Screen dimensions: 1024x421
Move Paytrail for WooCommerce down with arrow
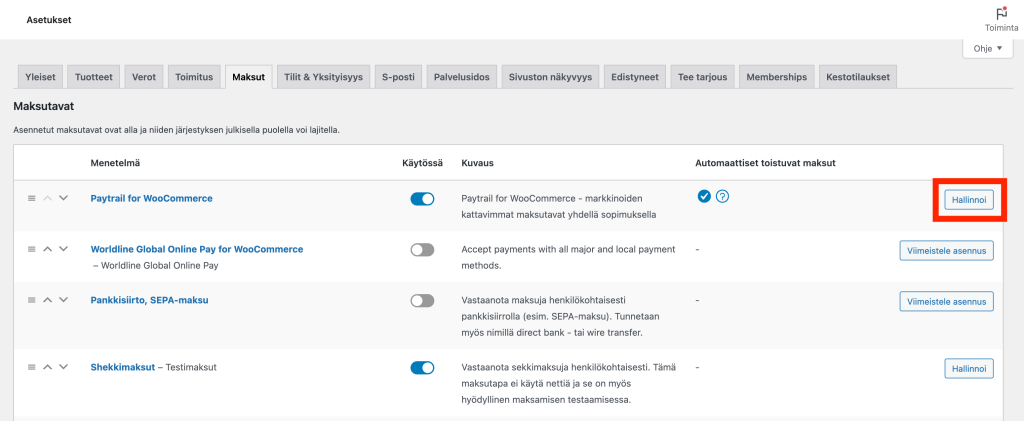(63, 198)
